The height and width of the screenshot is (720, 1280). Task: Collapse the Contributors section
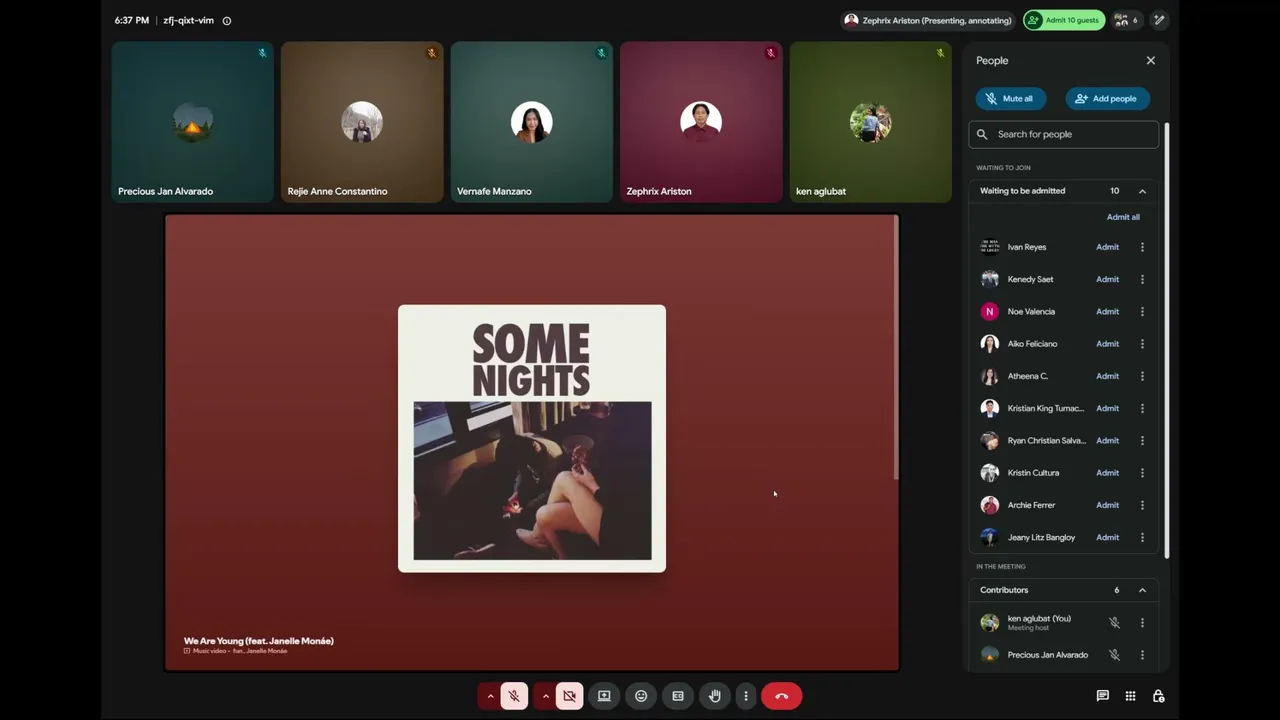point(1142,590)
